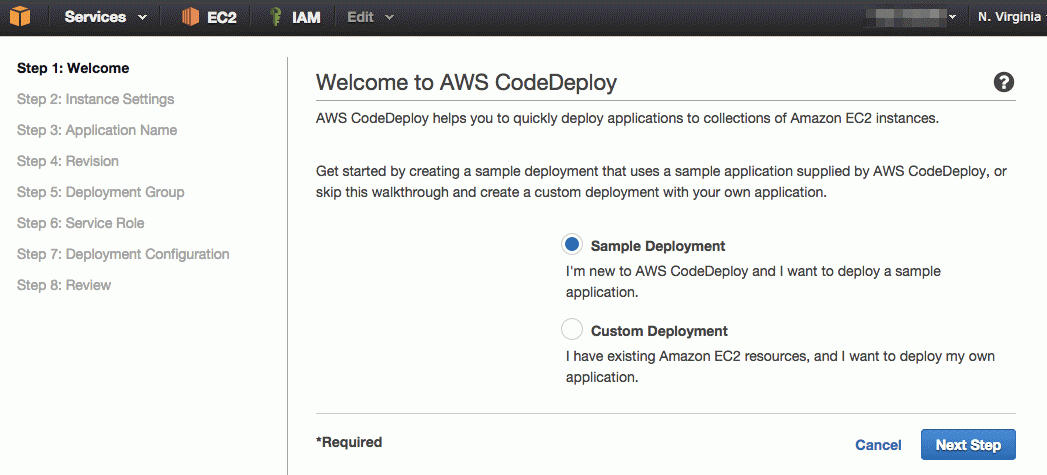Go to Step 7: Deployment Configuration
This screenshot has height=475, width=1047.
(124, 254)
